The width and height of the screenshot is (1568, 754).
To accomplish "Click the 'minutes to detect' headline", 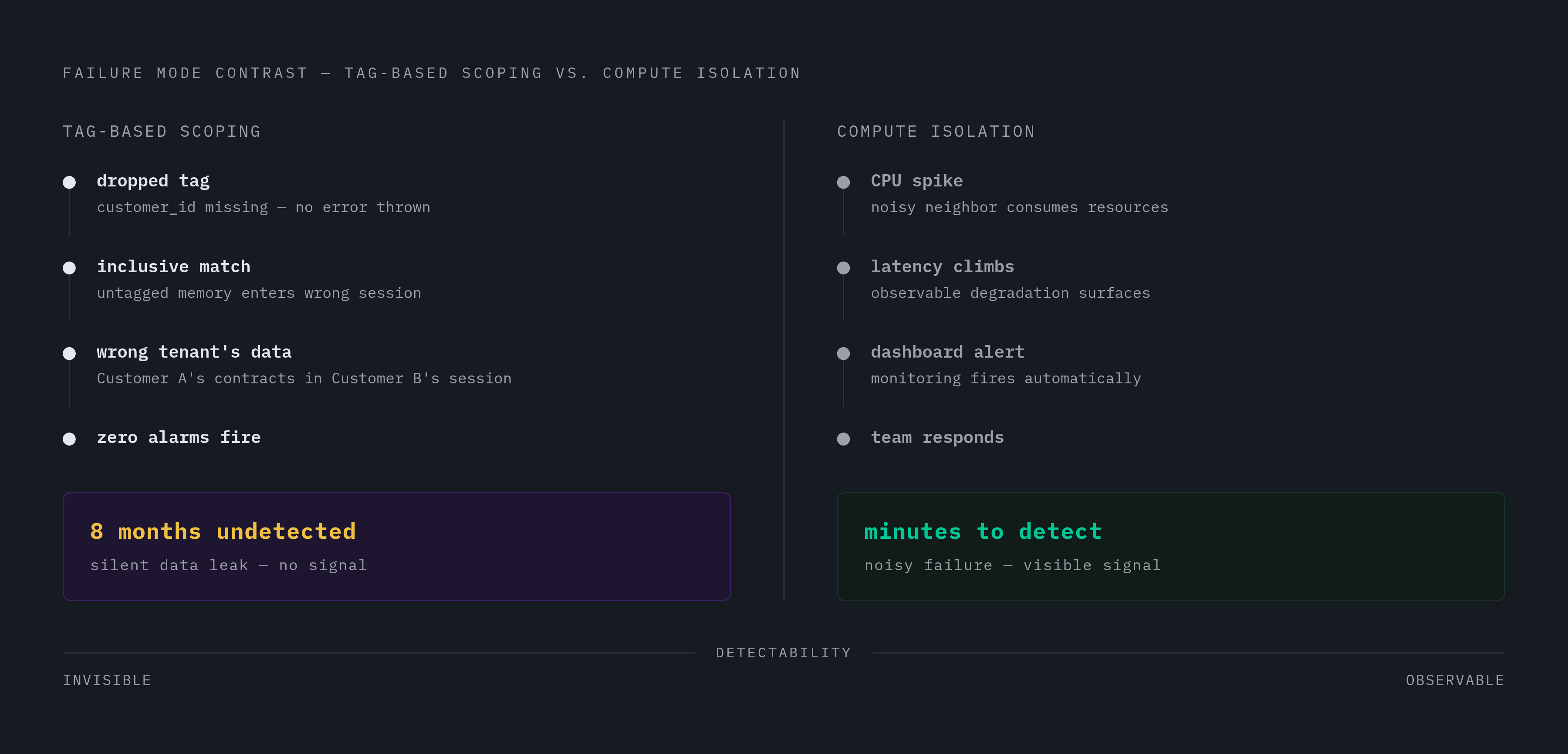I will 983,532.
